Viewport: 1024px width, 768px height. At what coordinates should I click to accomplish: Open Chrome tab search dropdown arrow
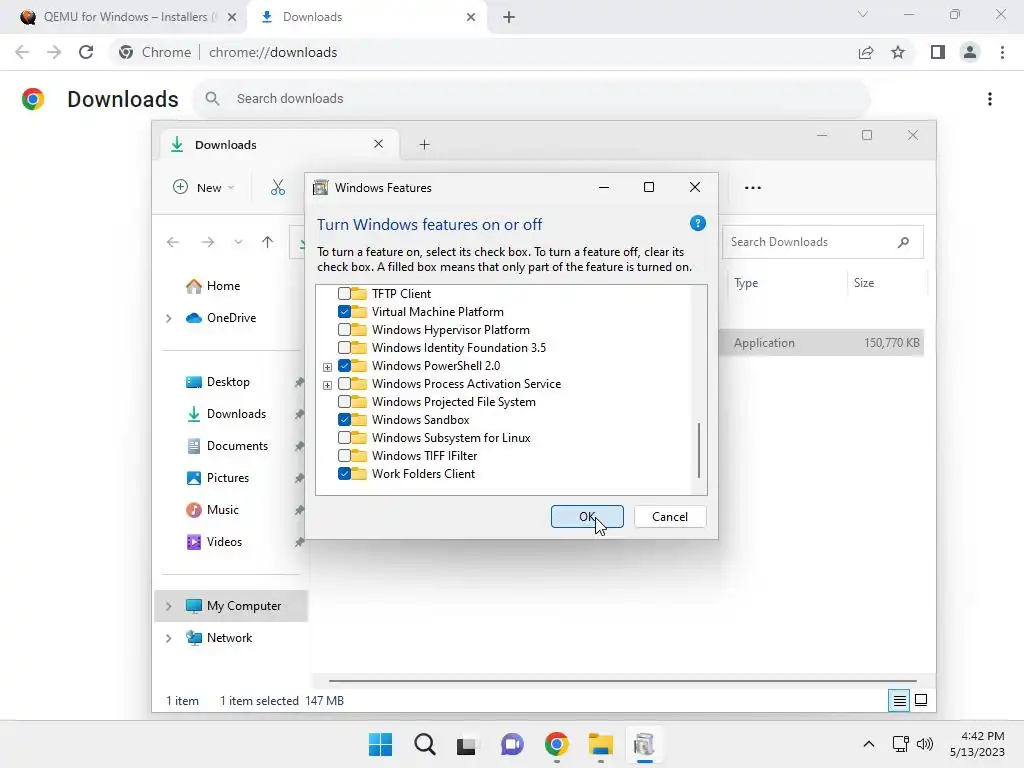tap(863, 15)
